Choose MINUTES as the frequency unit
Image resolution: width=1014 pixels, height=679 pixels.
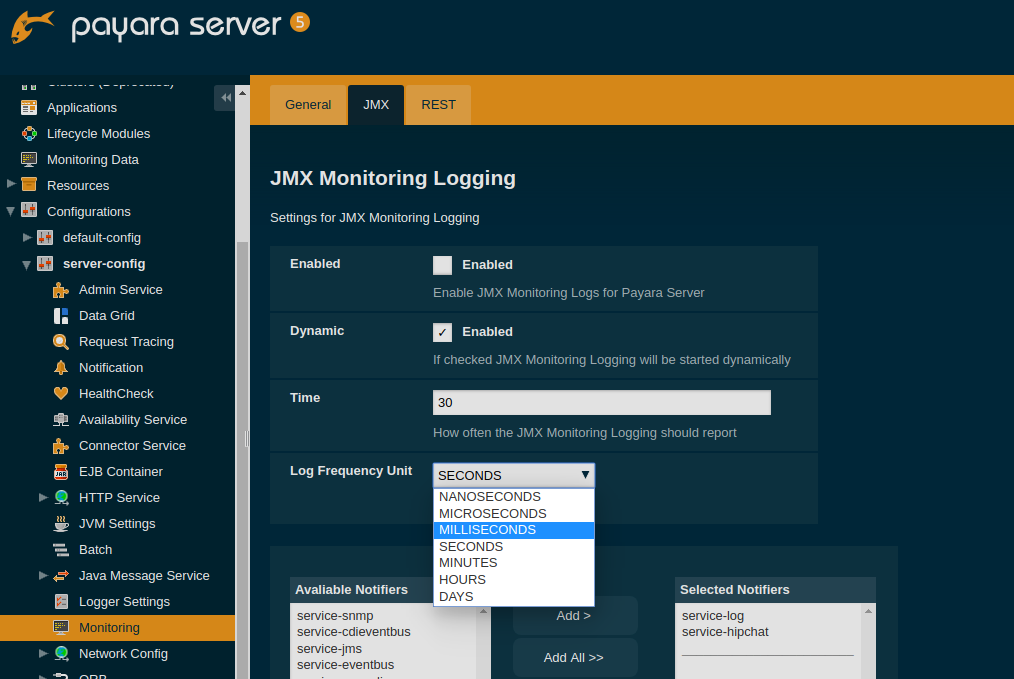513,563
